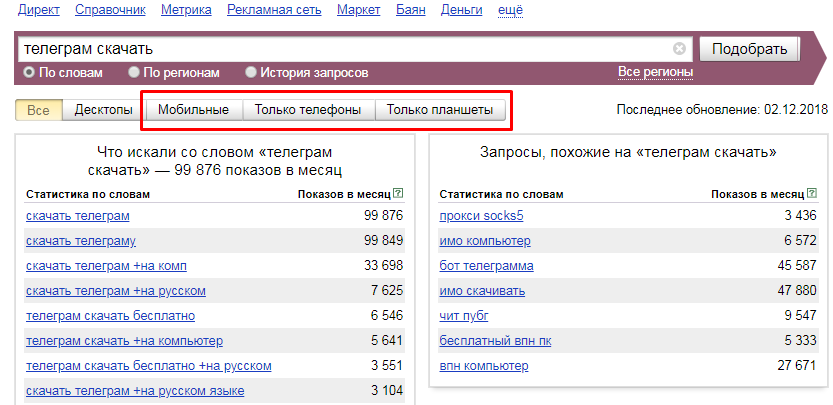Image resolution: width=833 pixels, height=405 pixels.
Task: Open the скачать телеграм query link
Action: (78, 216)
